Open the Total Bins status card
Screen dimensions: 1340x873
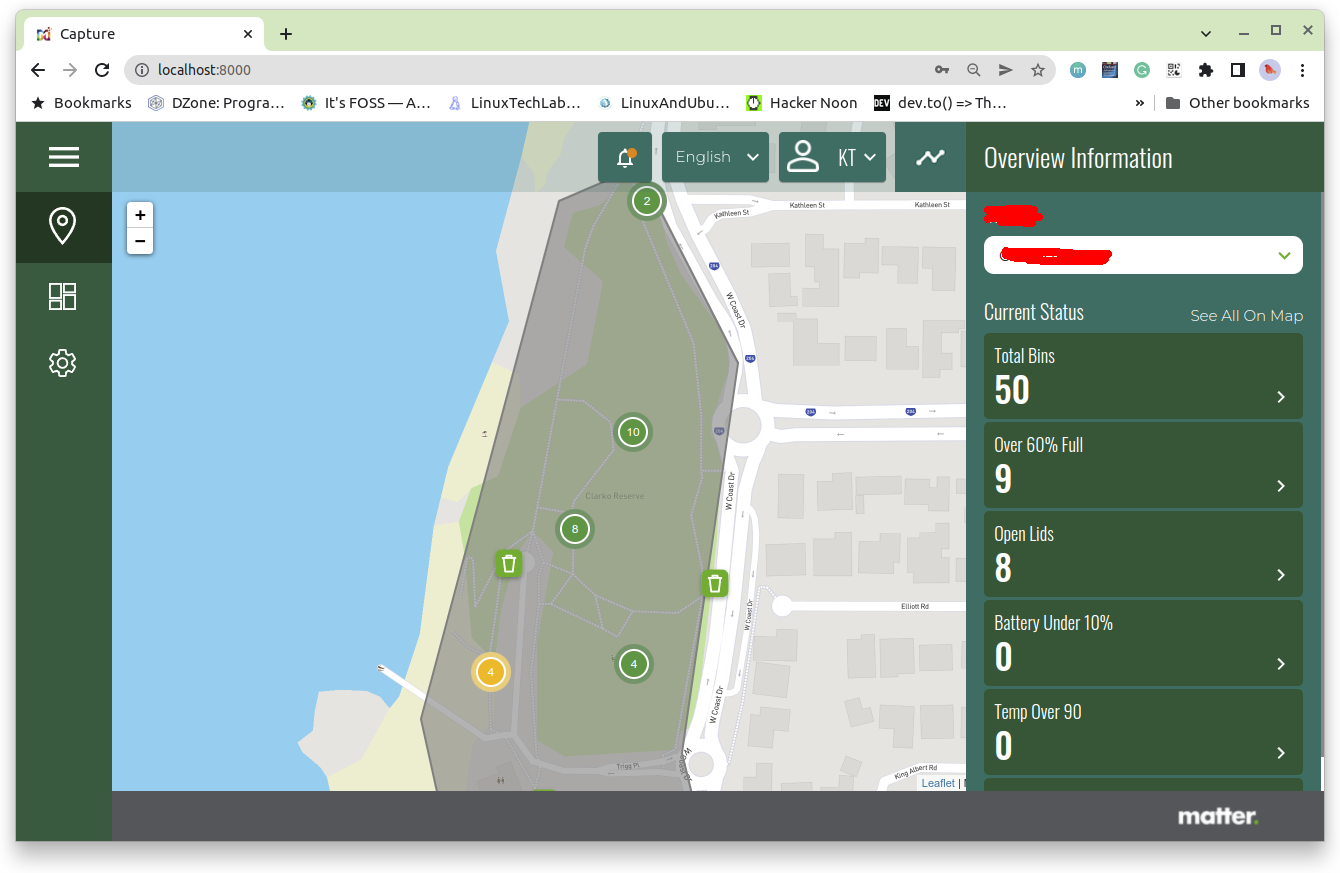[1143, 377]
